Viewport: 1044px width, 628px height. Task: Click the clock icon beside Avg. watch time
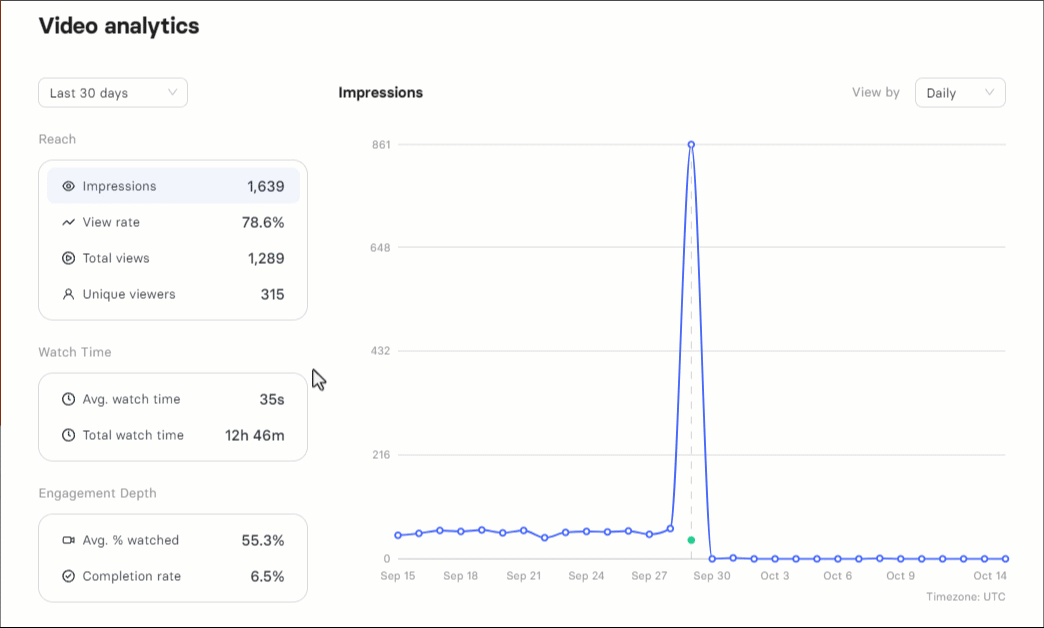pyautogui.click(x=68, y=399)
